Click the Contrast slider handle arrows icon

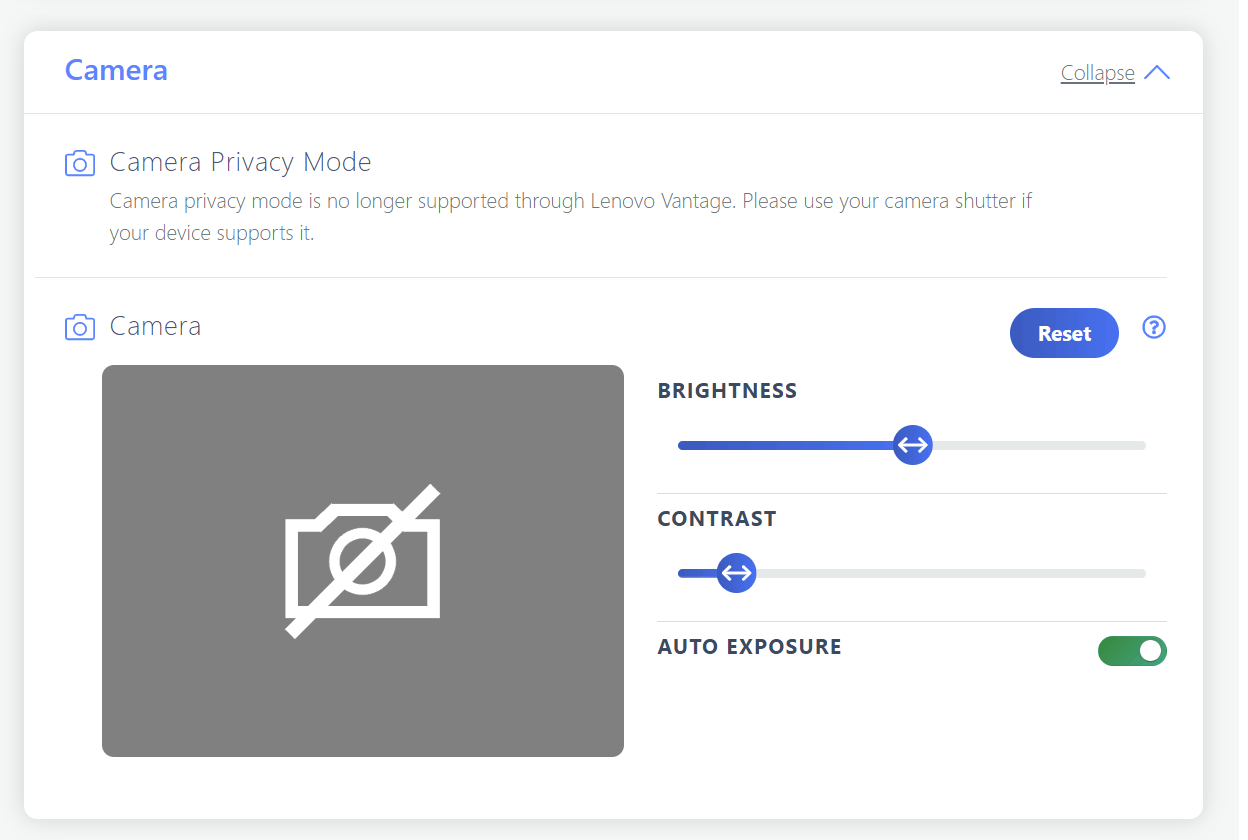pos(737,573)
